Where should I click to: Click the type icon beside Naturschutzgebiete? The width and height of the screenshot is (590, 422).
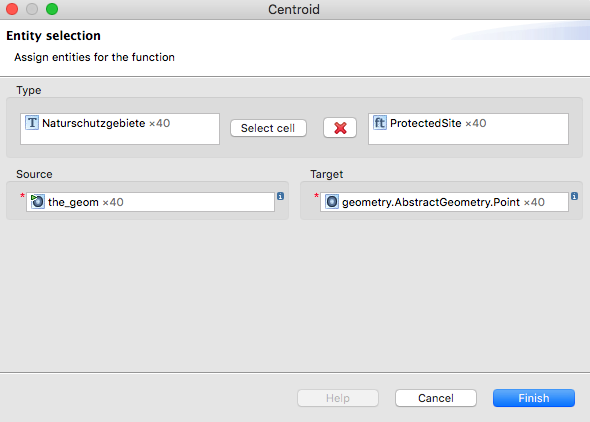[x=32, y=123]
